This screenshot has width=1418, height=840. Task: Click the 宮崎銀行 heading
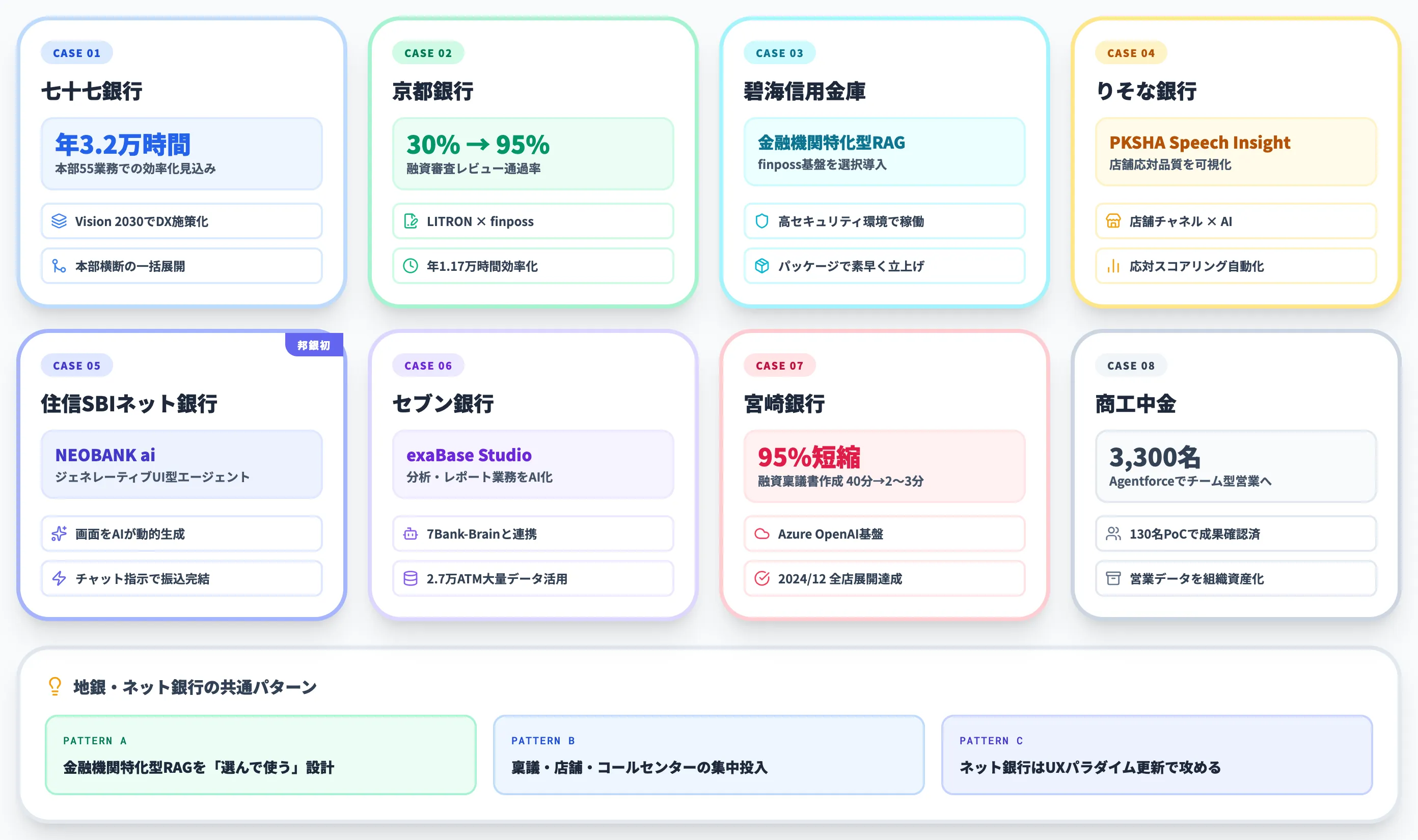pos(784,404)
